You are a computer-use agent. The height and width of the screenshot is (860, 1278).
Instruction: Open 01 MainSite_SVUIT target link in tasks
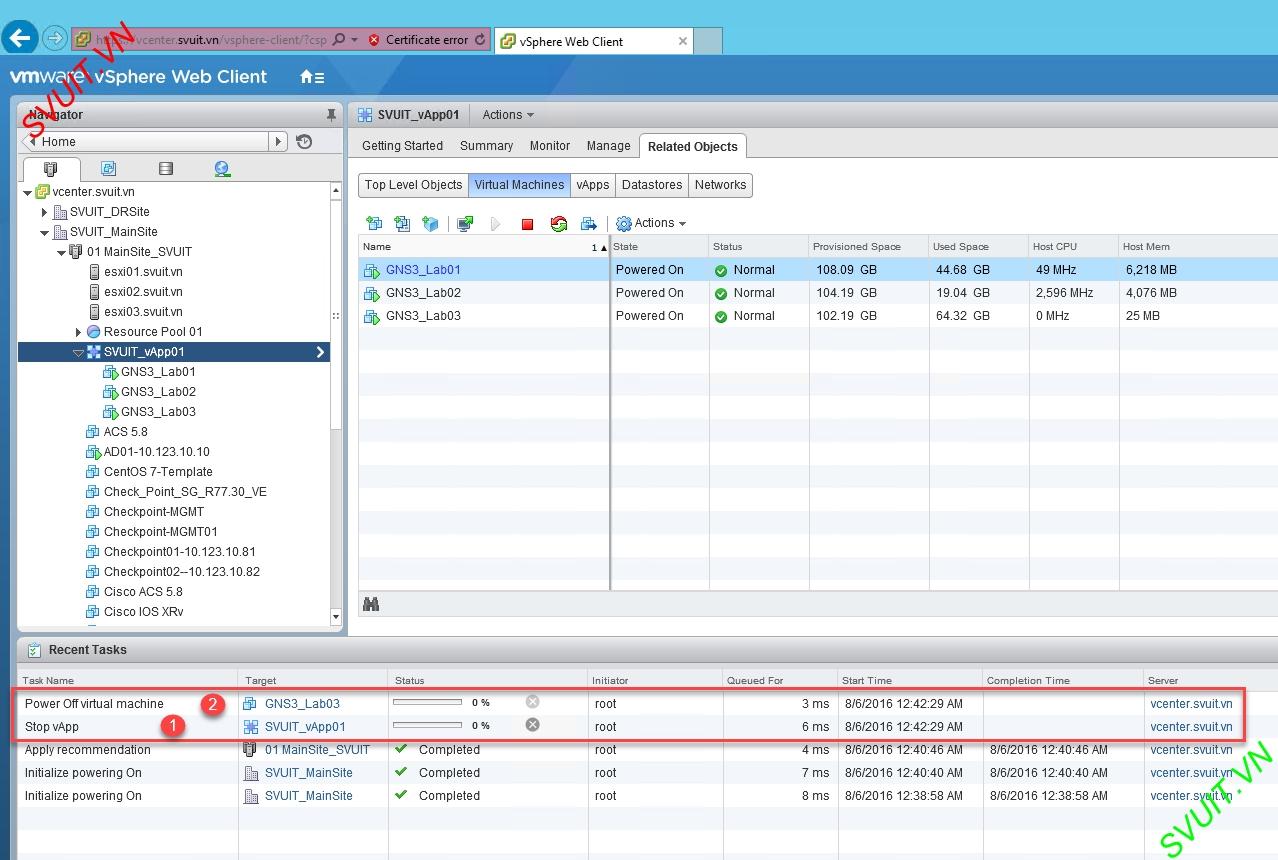pos(317,749)
